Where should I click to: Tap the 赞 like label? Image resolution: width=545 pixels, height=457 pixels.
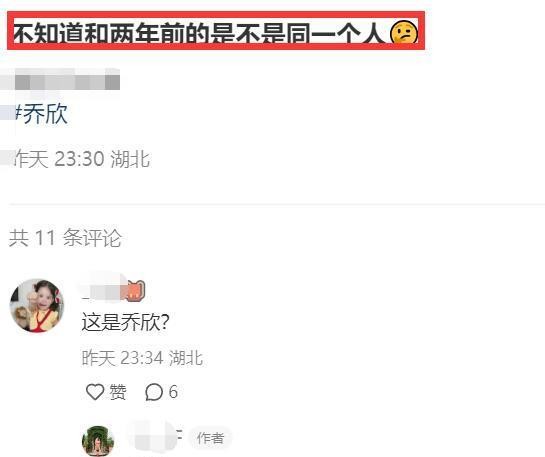117,392
